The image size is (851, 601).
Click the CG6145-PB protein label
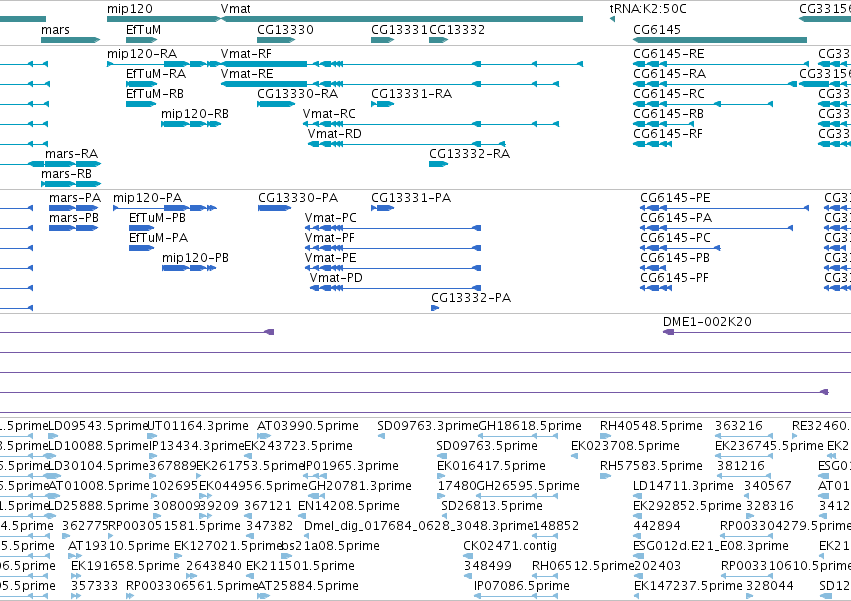click(675, 258)
